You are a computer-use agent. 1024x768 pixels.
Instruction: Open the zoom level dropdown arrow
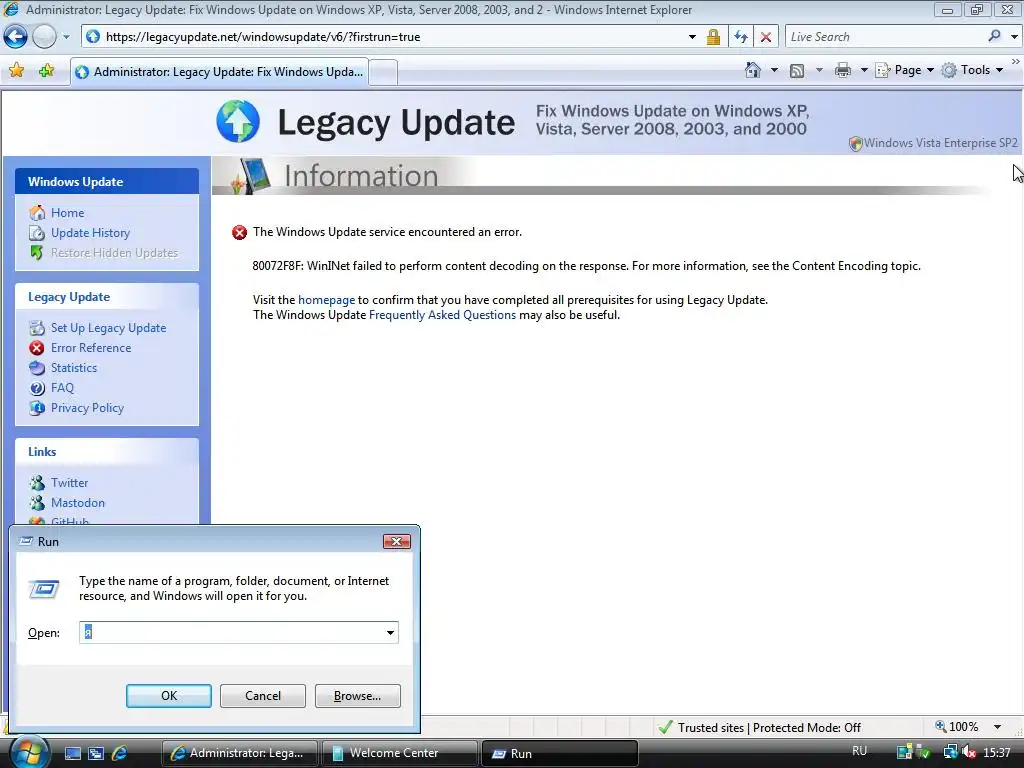click(997, 727)
